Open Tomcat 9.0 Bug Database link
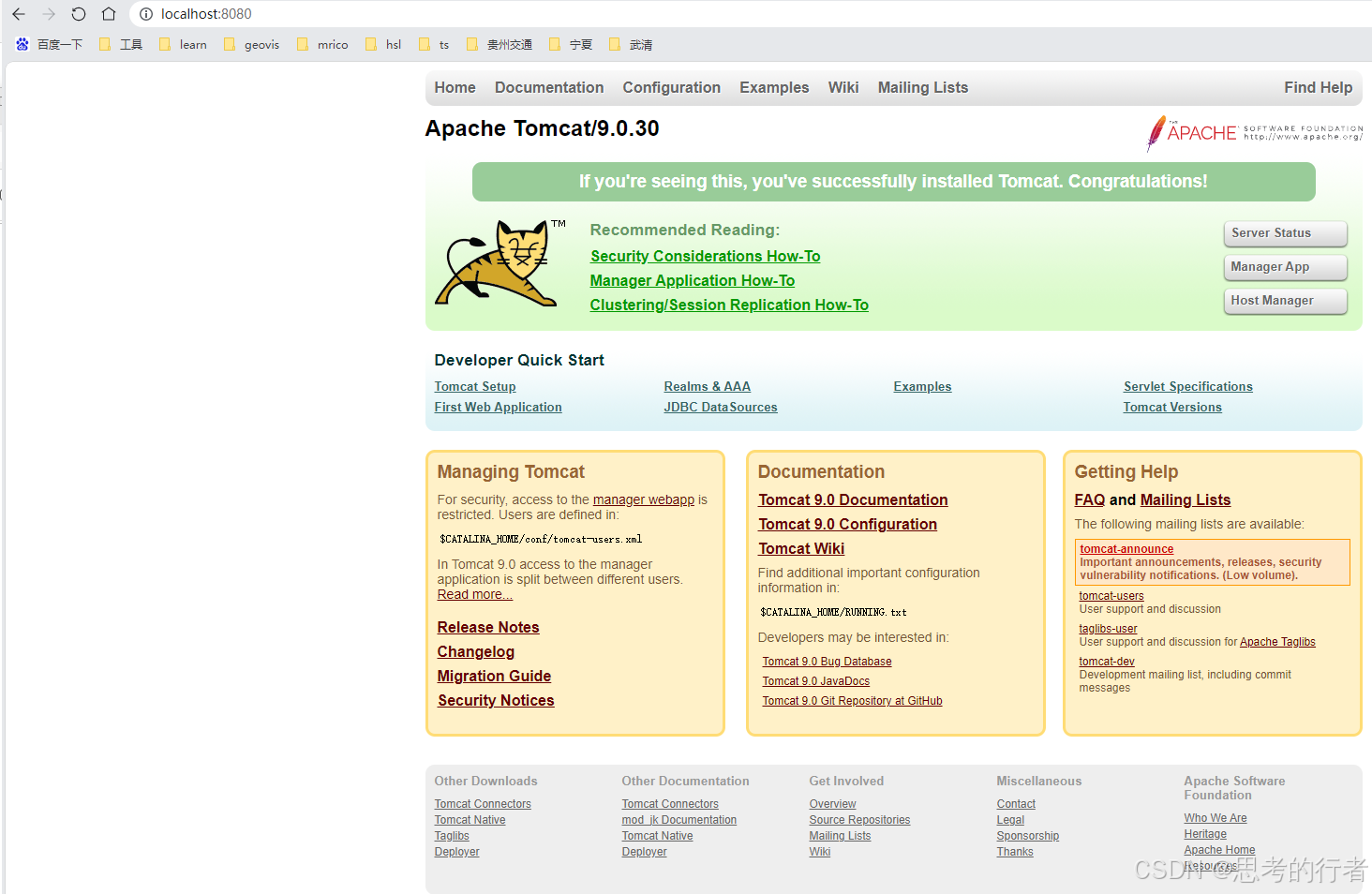 coord(827,662)
